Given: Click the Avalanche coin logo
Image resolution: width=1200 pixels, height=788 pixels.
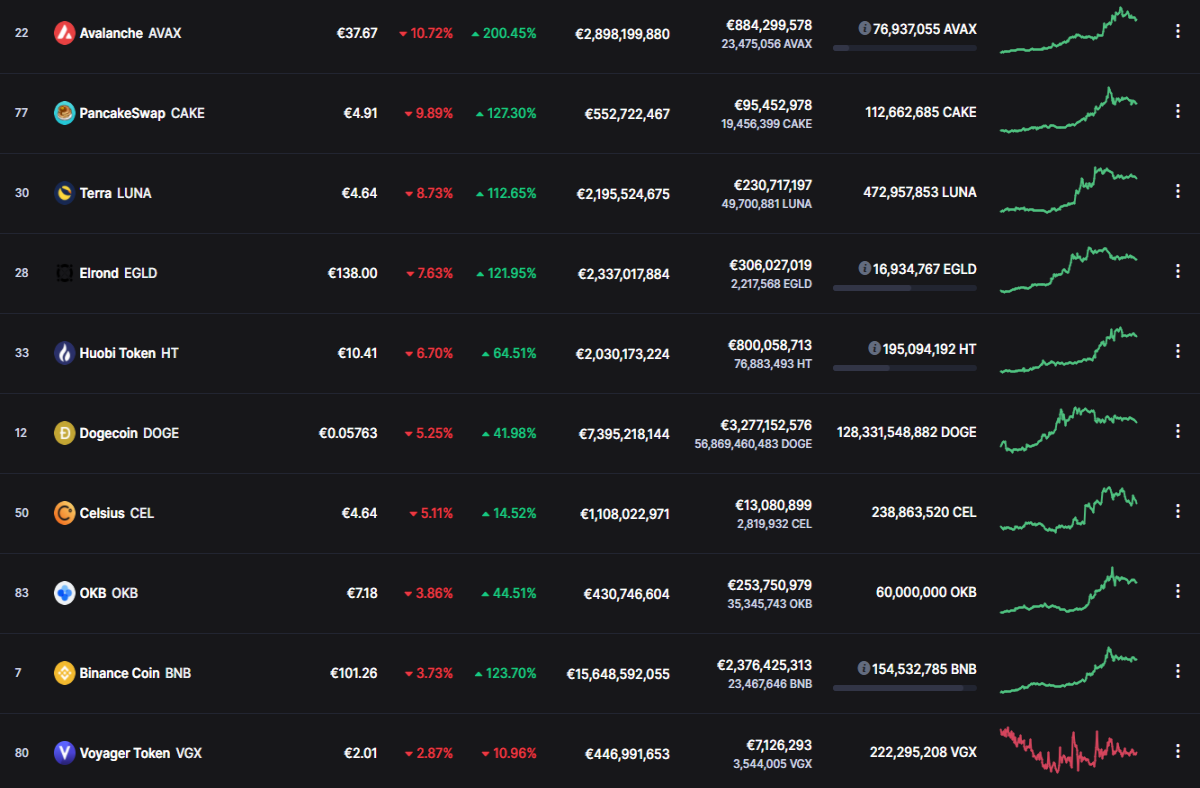Looking at the screenshot, I should 64,33.
